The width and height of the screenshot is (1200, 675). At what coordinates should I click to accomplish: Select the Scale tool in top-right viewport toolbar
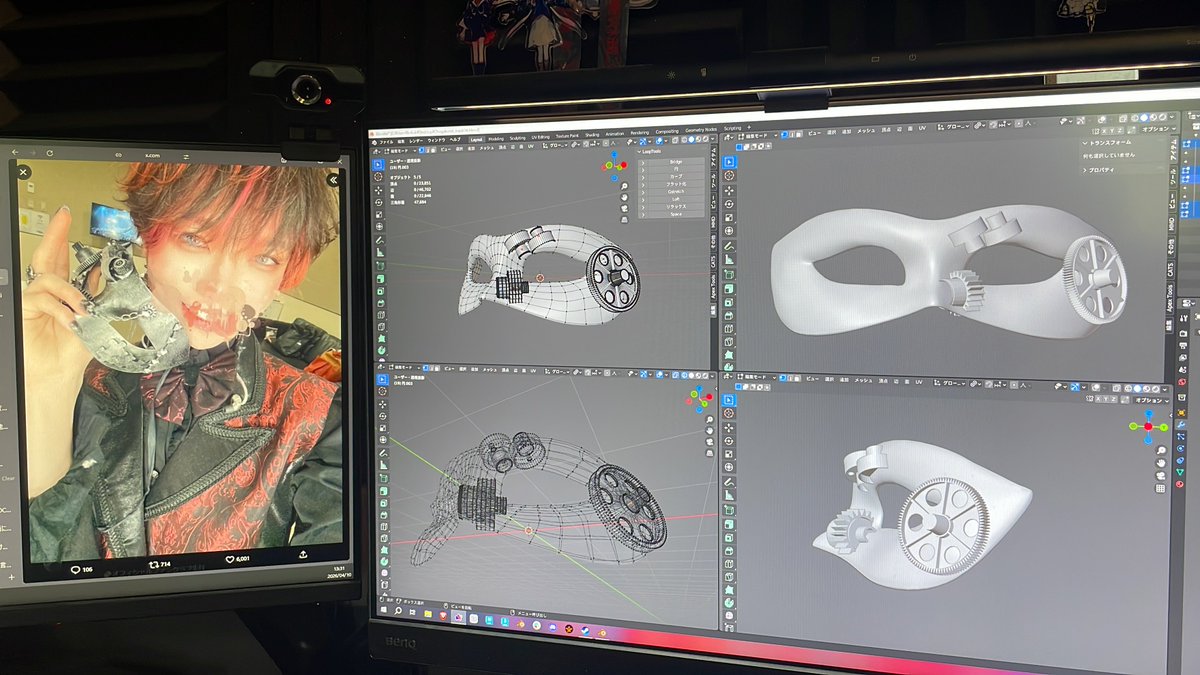pyautogui.click(x=729, y=217)
